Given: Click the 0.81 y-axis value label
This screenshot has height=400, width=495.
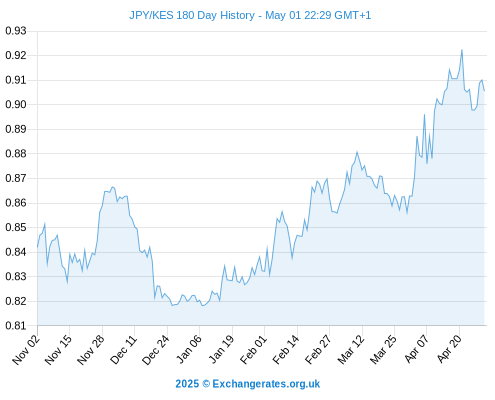Looking at the screenshot, I should tap(16, 326).
